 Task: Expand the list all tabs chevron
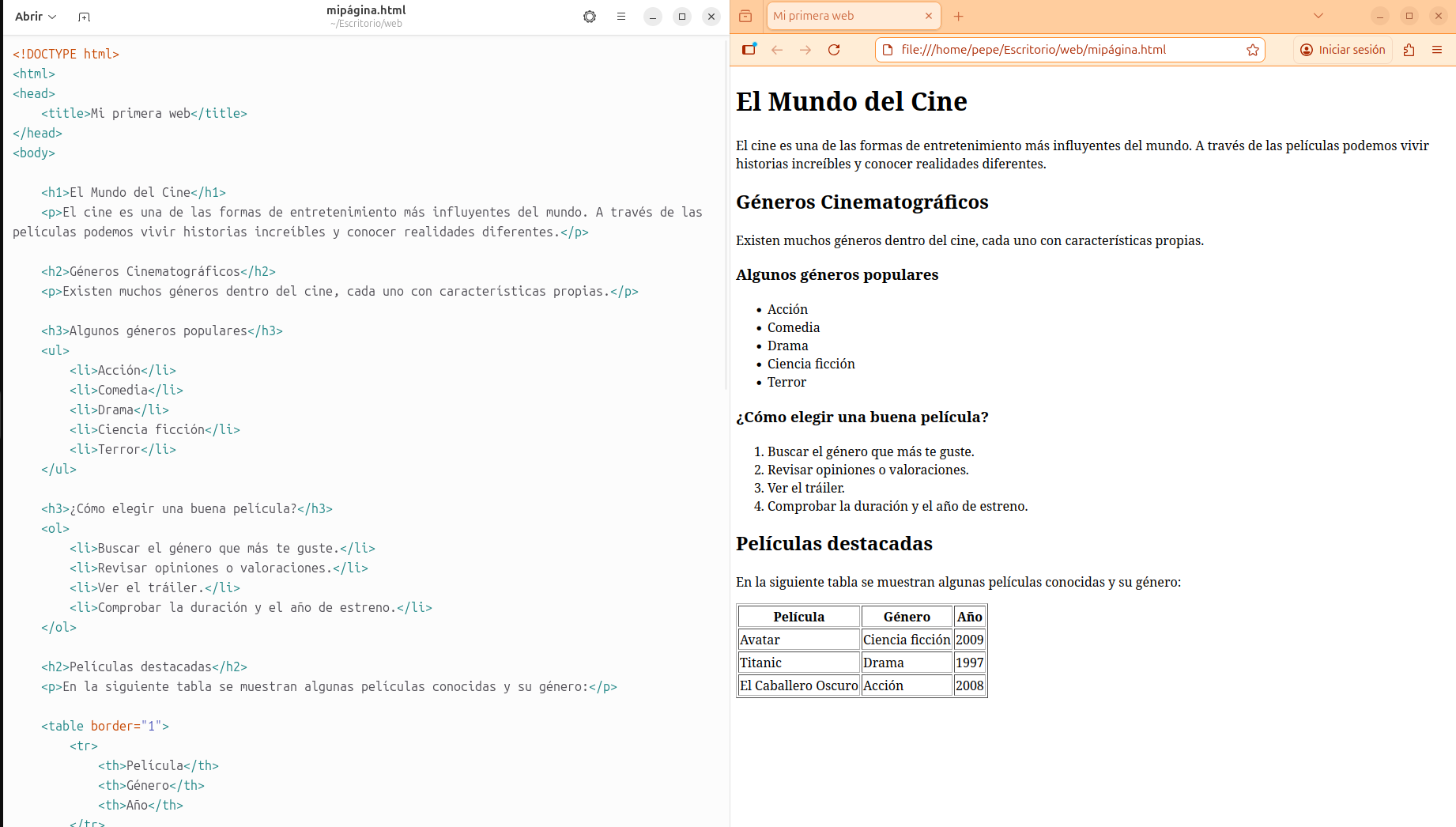click(x=1318, y=16)
